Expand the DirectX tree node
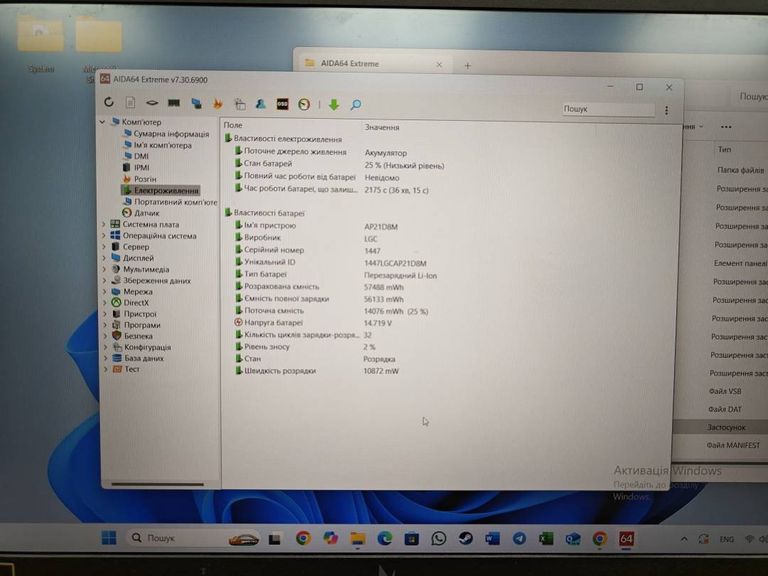This screenshot has width=768, height=576. click(104, 303)
